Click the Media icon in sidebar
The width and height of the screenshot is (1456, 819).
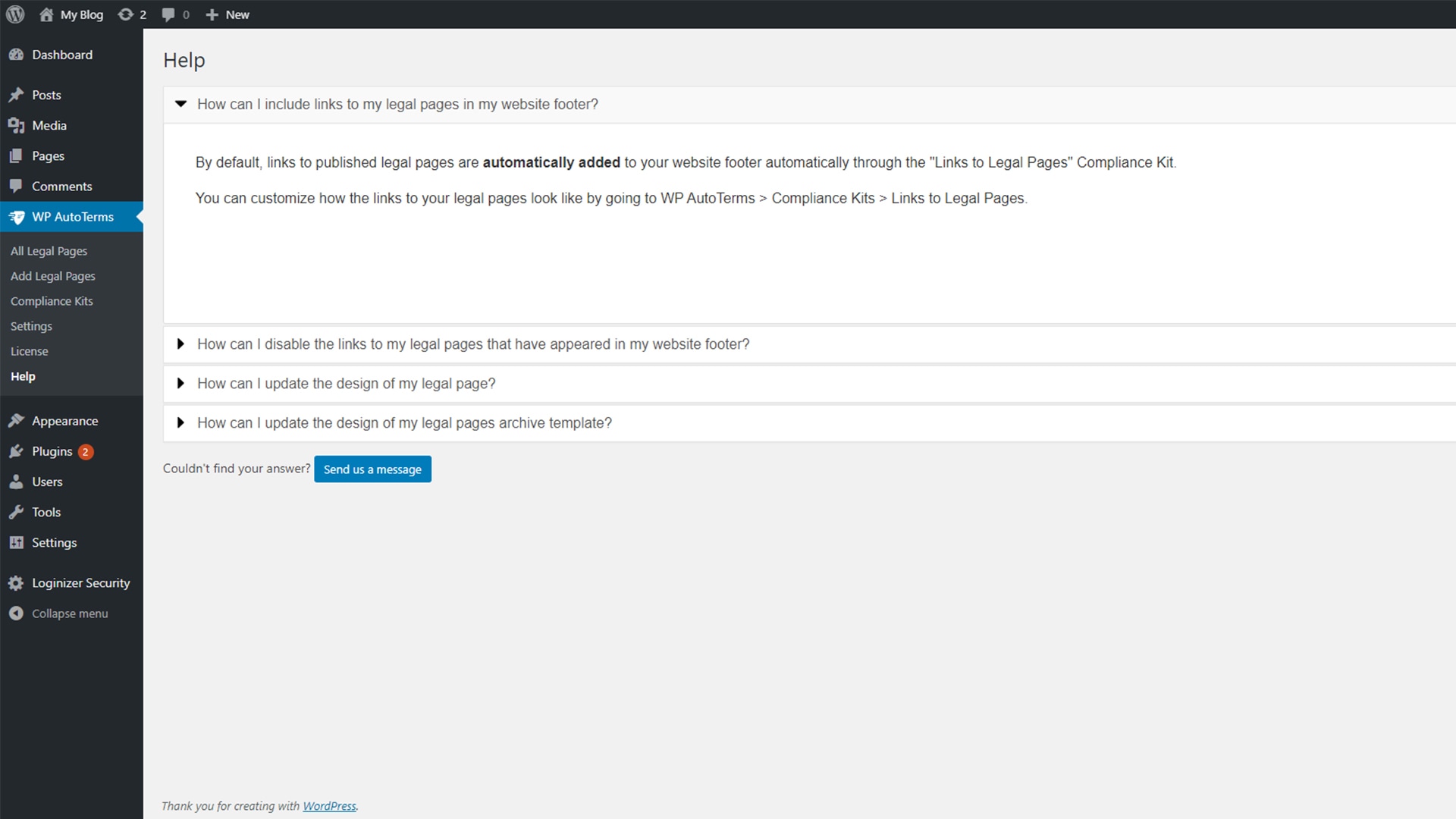click(x=16, y=125)
